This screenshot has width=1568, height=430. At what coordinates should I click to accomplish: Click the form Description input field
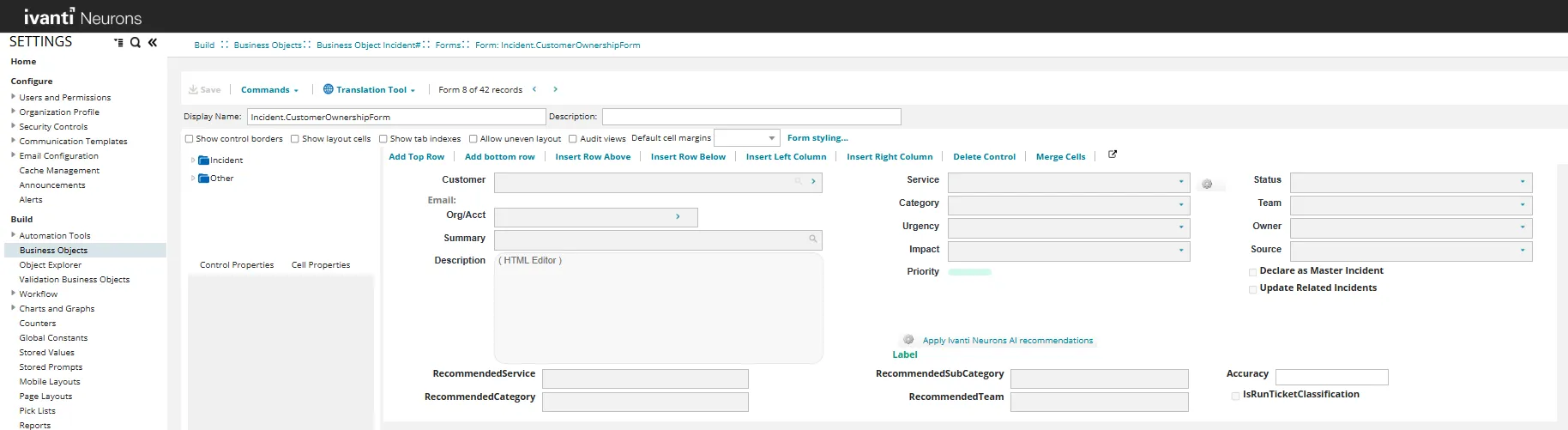point(751,117)
